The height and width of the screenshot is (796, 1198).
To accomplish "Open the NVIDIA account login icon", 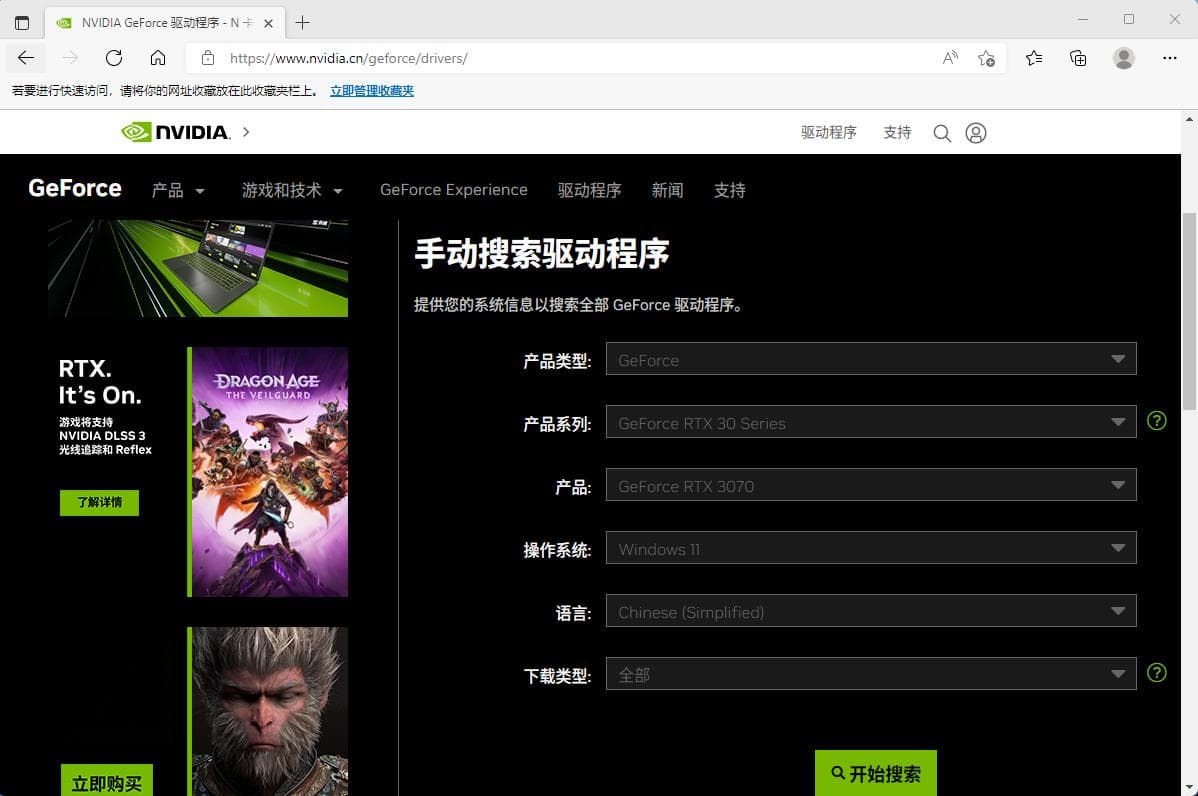I will tap(976, 133).
